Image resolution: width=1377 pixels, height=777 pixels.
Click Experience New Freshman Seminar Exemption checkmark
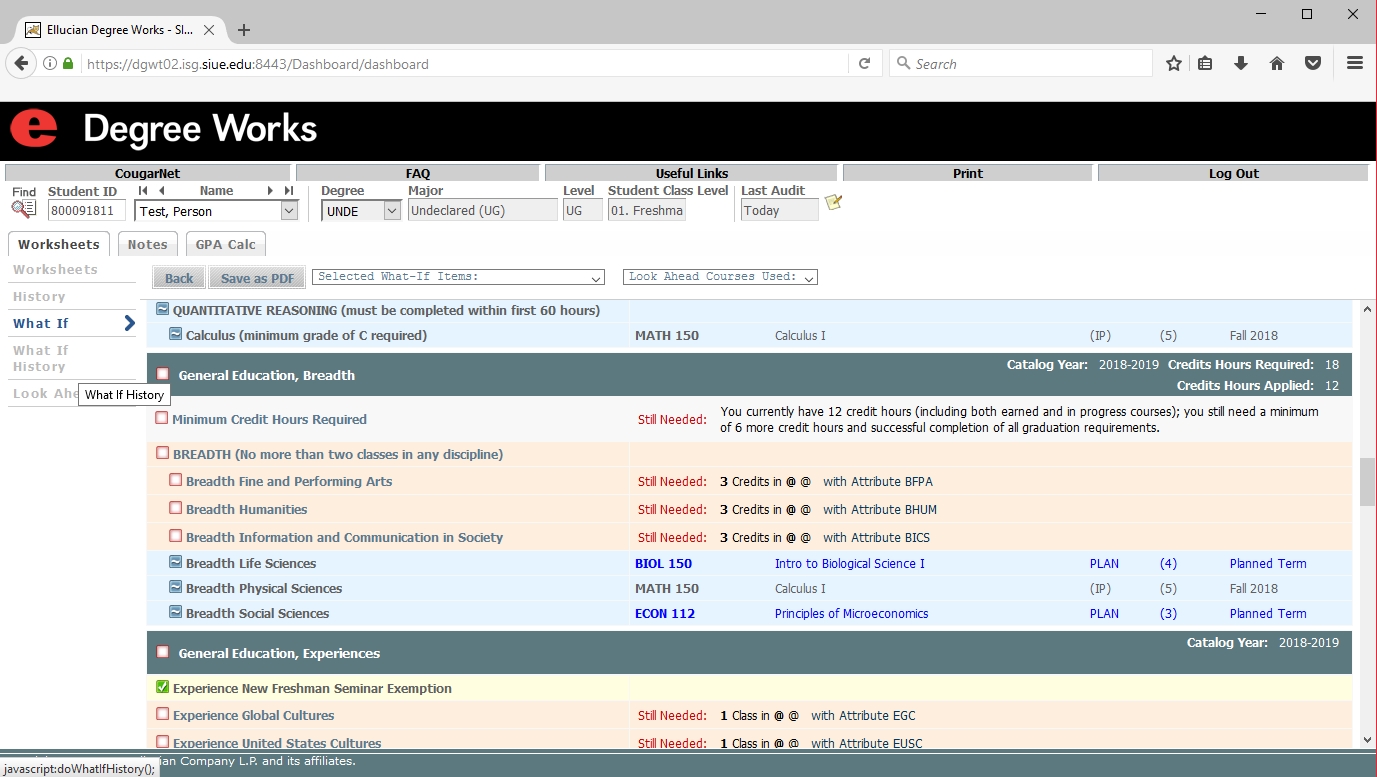point(163,688)
